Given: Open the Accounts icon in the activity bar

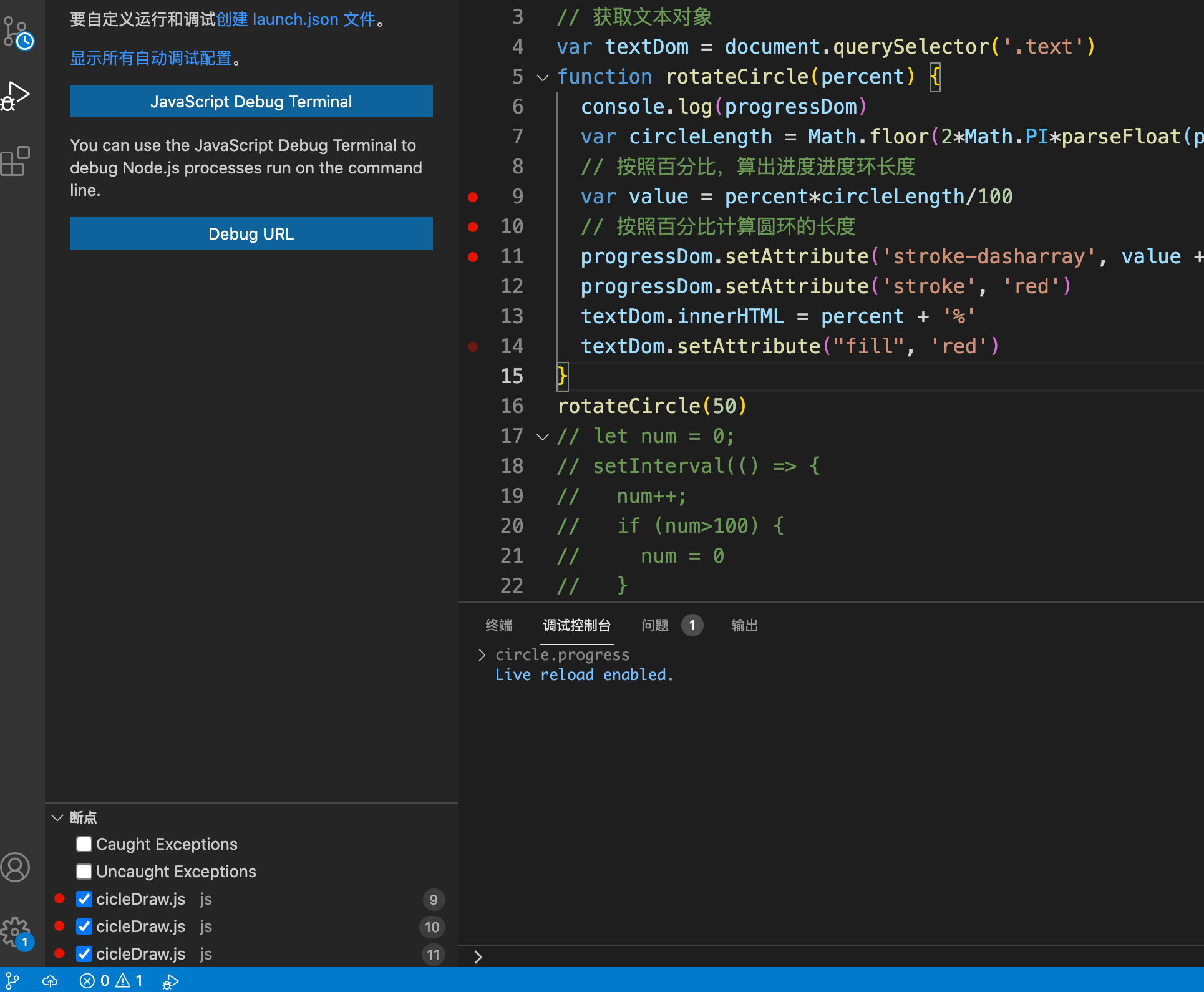Looking at the screenshot, I should coord(16,867).
